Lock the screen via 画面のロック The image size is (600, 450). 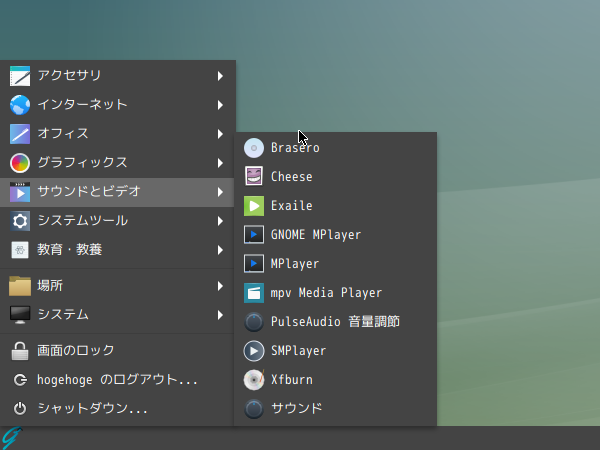pyautogui.click(x=117, y=351)
